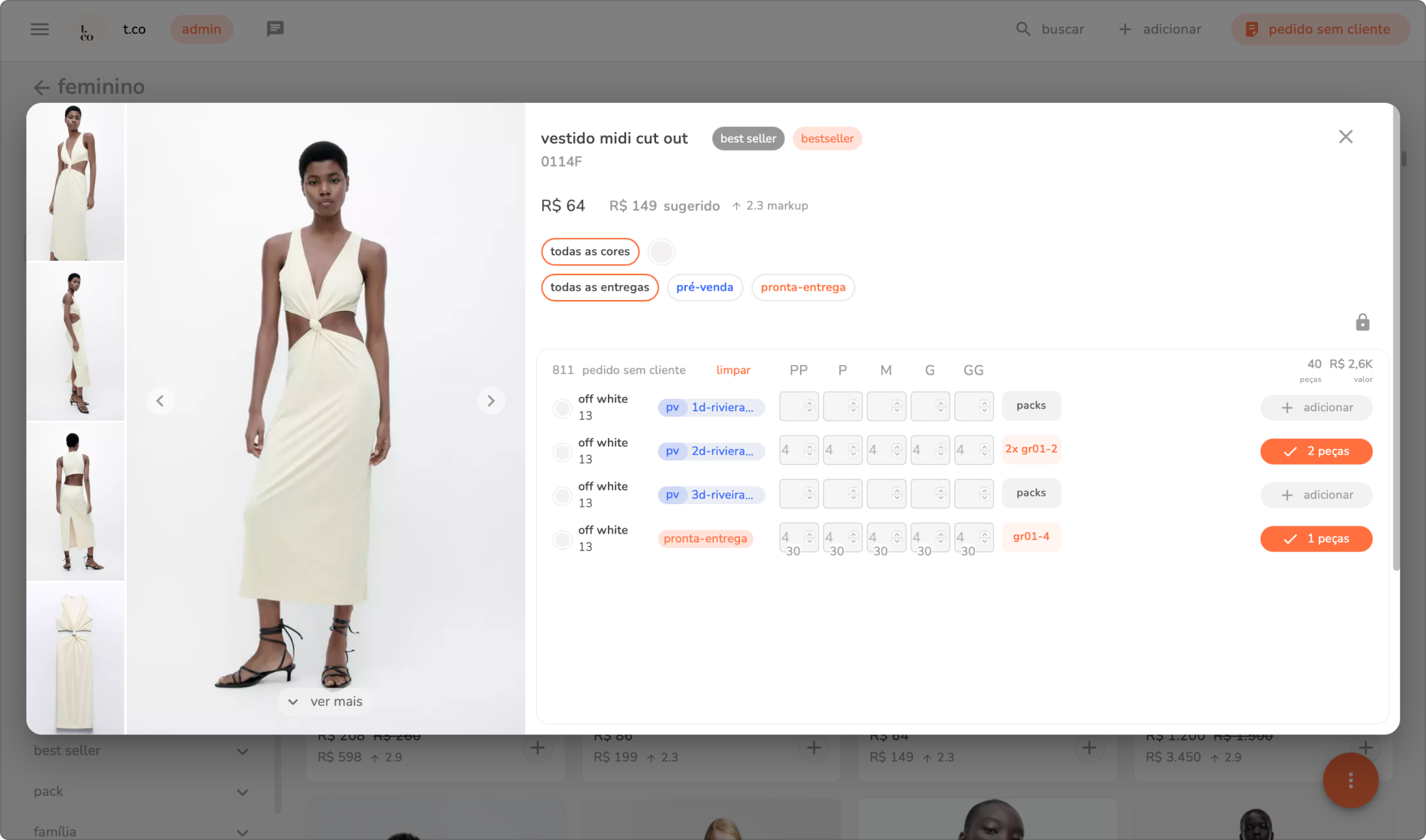Select radio for 2d-riviera off white row
1426x840 pixels.
(562, 452)
